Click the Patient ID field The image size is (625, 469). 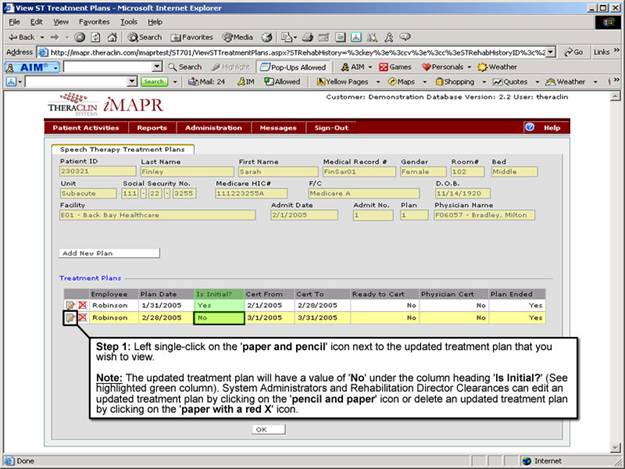[x=97, y=171]
